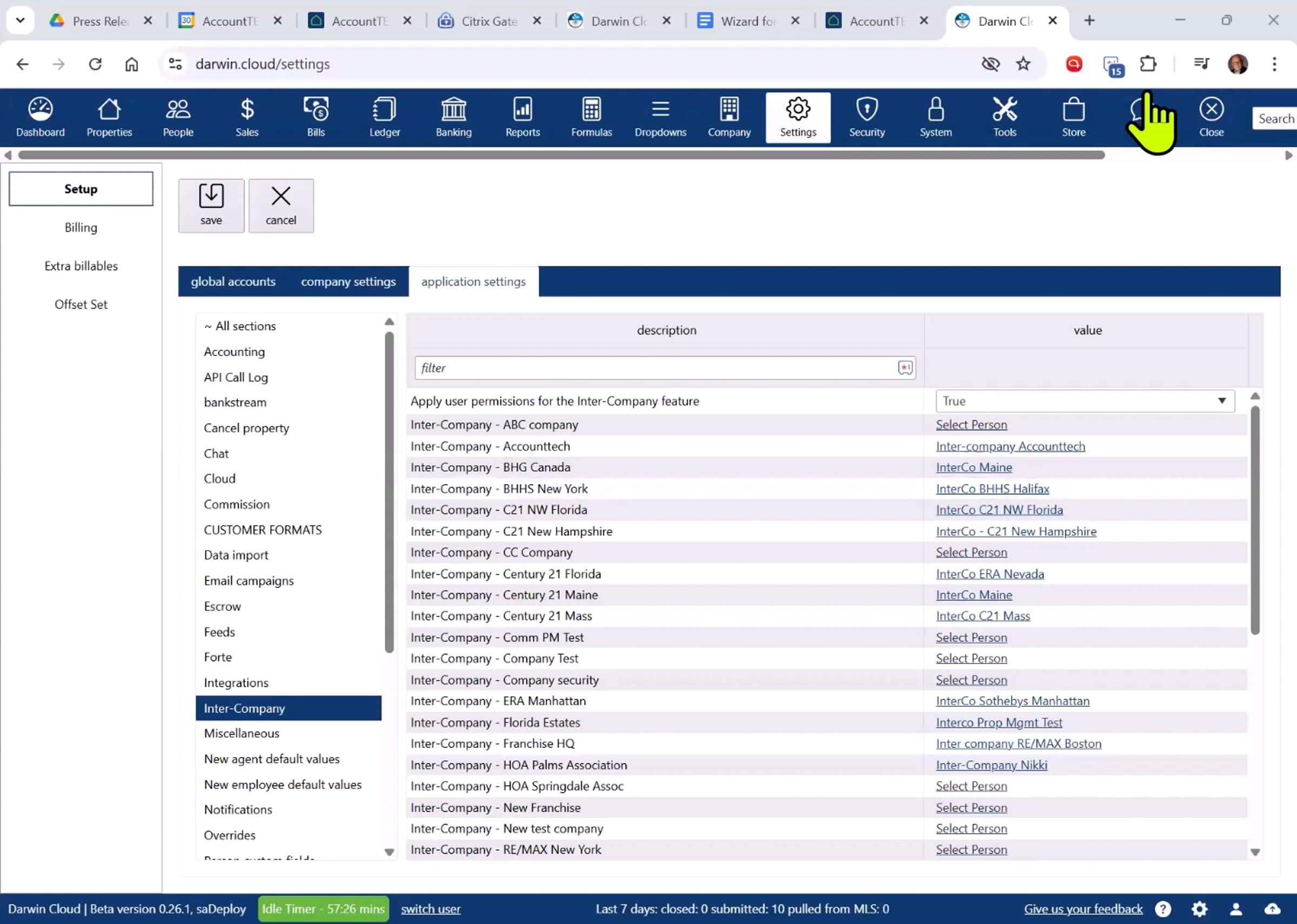This screenshot has width=1297, height=924.
Task: Select the Settings gear in the toolbar
Action: coord(798,118)
